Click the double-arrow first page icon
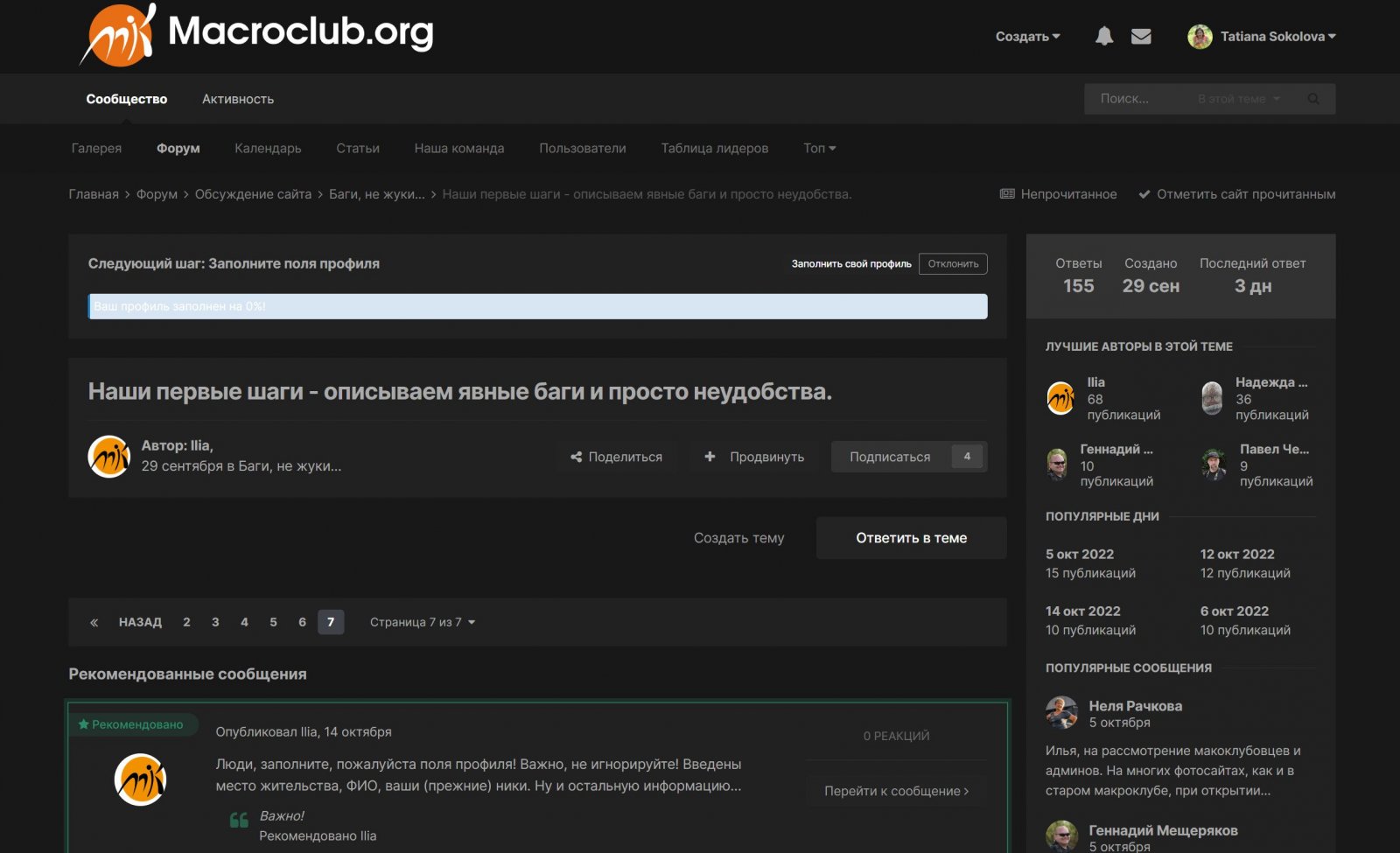 [94, 622]
